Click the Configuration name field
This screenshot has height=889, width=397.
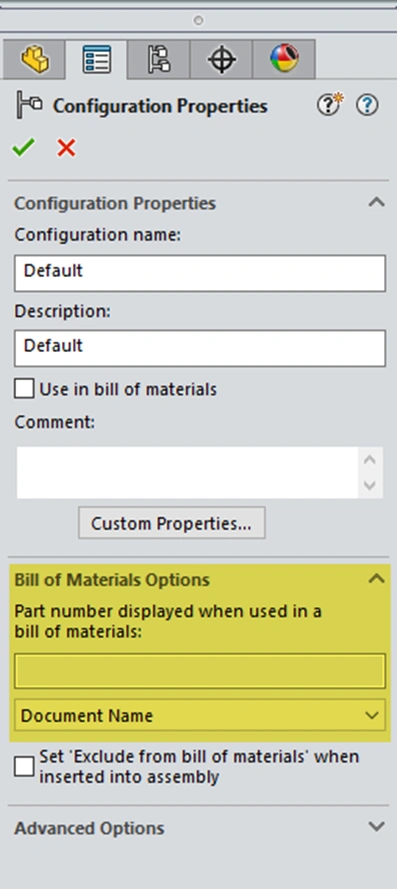coord(200,273)
